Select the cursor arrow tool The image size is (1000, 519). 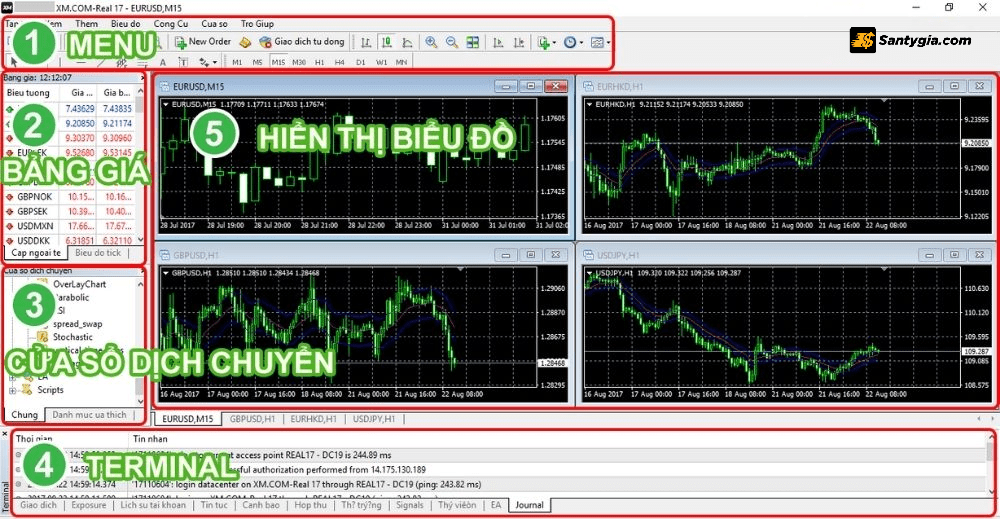[14, 62]
